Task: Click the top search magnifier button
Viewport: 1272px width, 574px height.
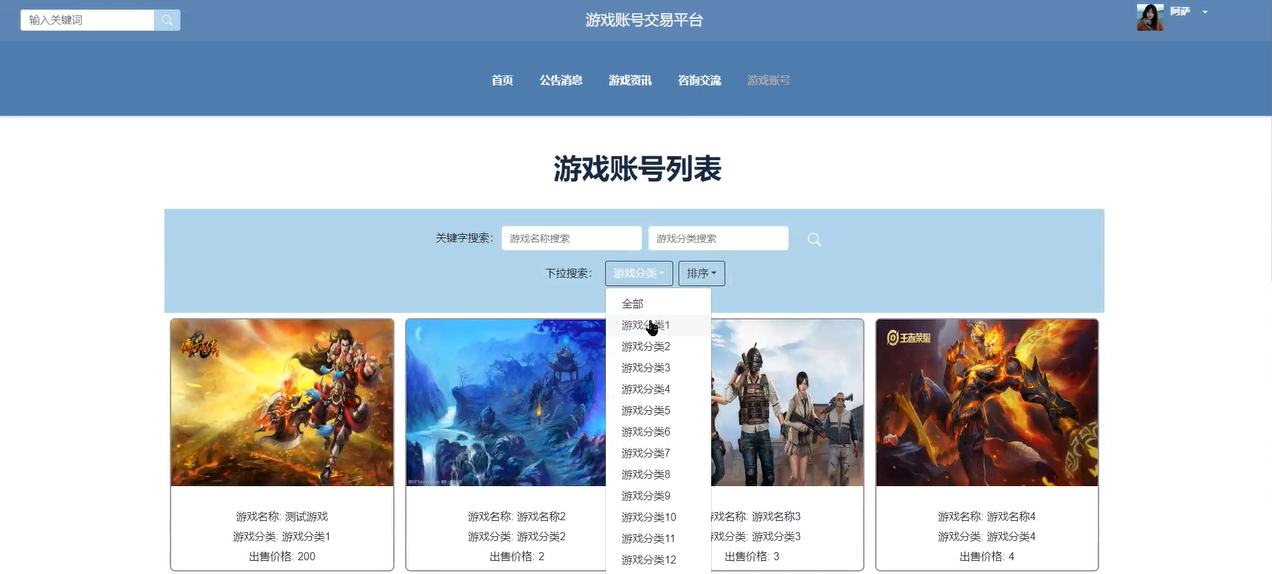Action: [167, 20]
